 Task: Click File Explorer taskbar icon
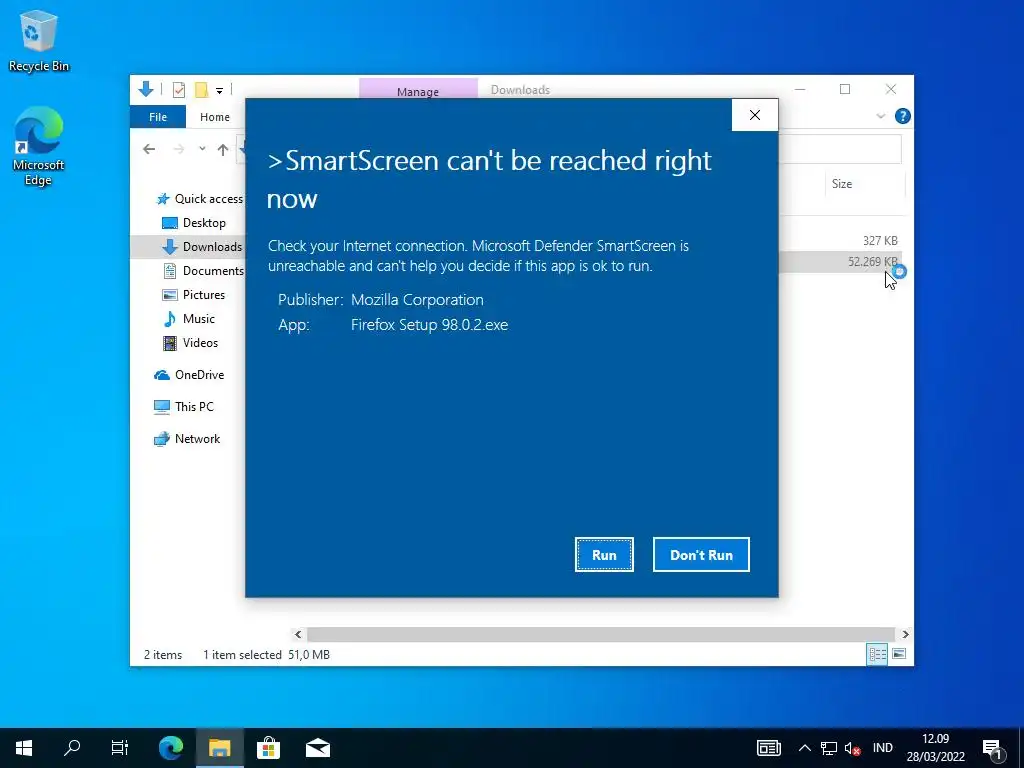219,748
